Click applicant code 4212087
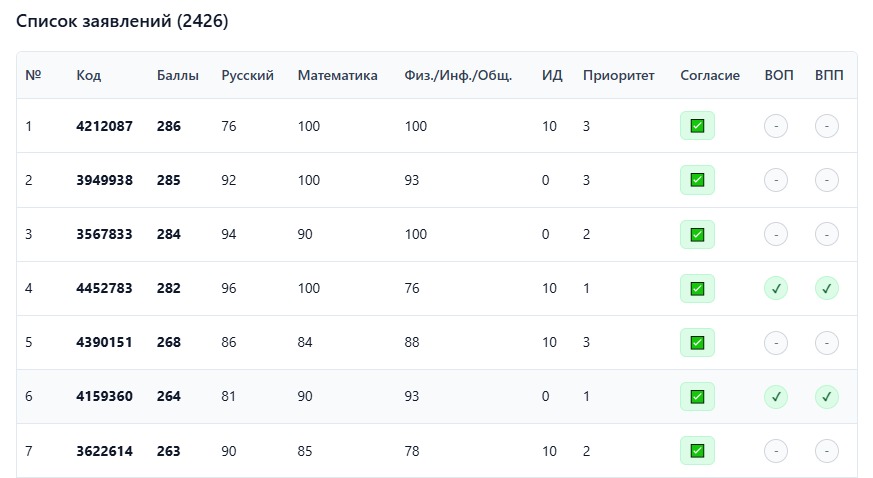 [104, 126]
